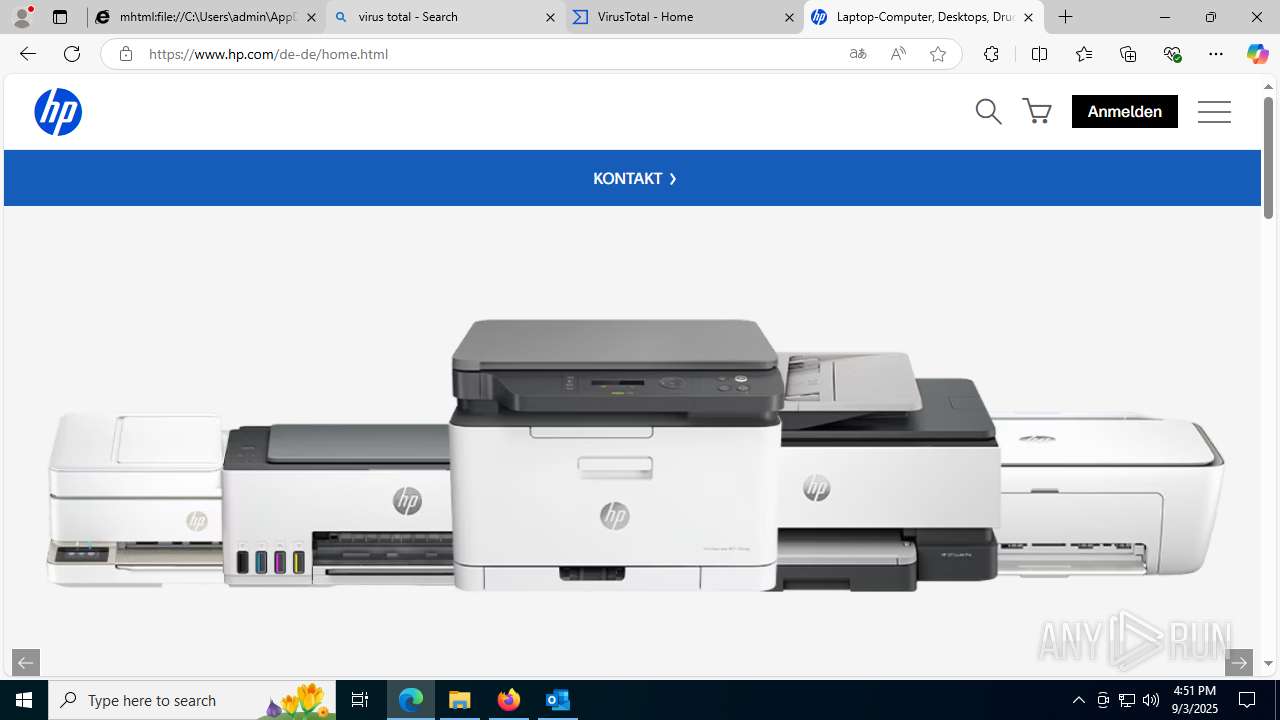
Task: Open Browser essentials
Action: coord(1172,54)
